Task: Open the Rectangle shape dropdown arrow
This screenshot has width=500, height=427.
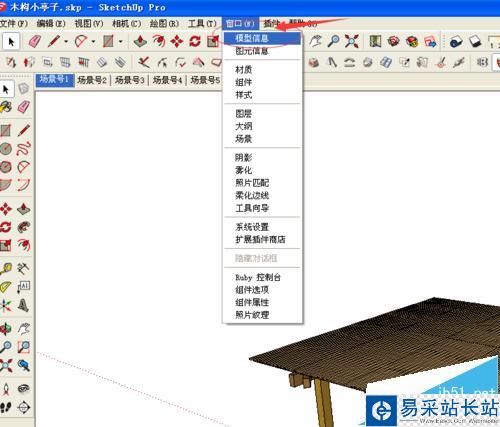Action: pos(121,42)
